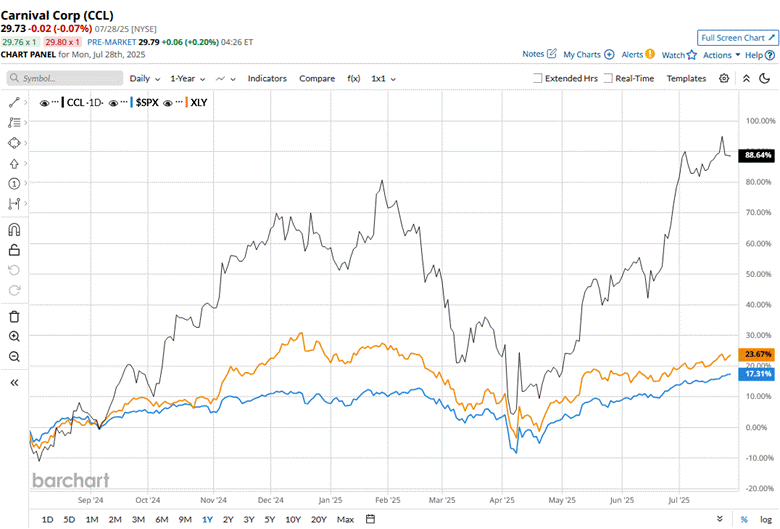The width and height of the screenshot is (780, 529).
Task: Select the 2Y range button
Action: coord(228,520)
